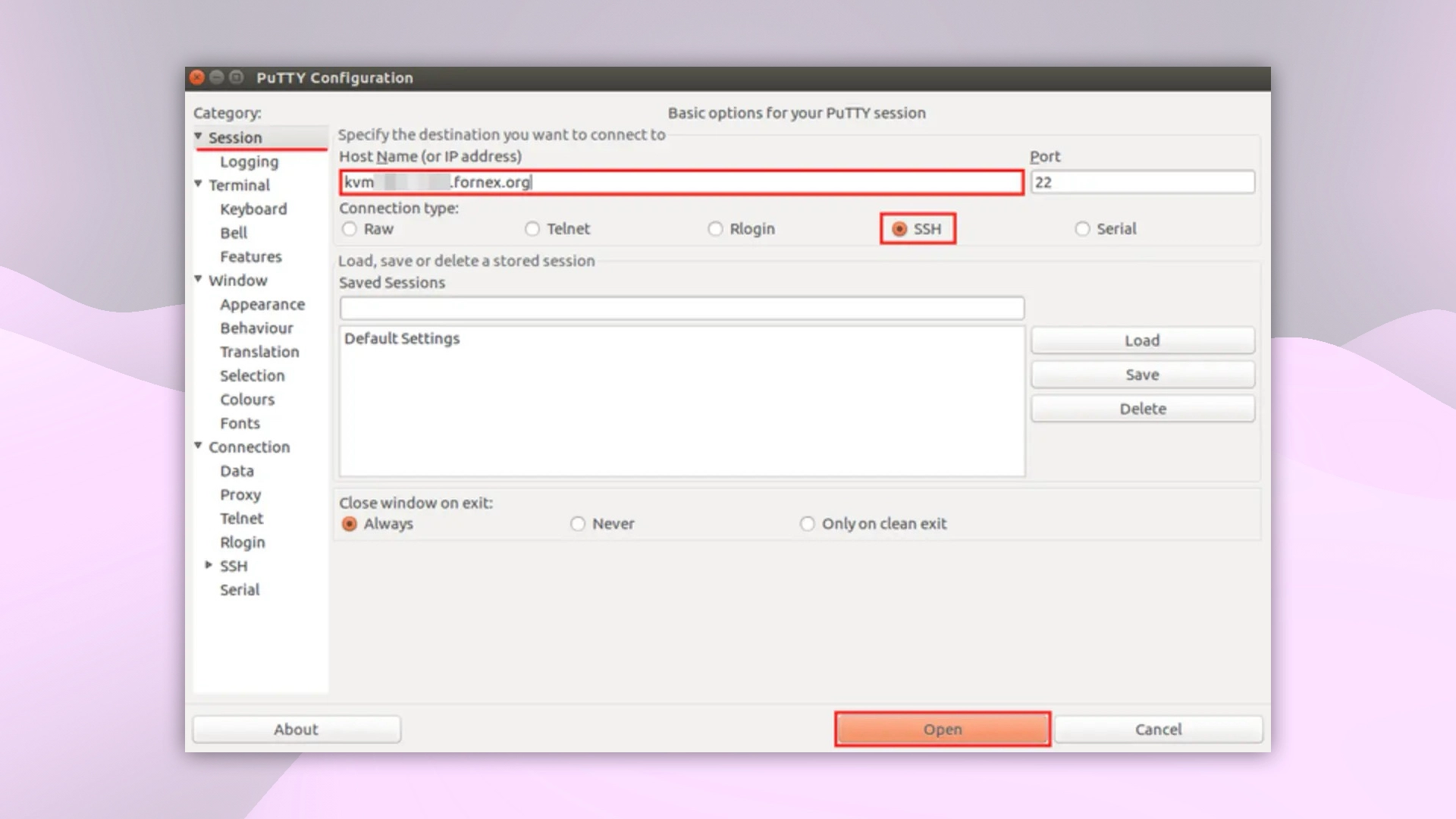The image size is (1456, 819).
Task: Select the Raw connection type
Action: click(x=350, y=229)
